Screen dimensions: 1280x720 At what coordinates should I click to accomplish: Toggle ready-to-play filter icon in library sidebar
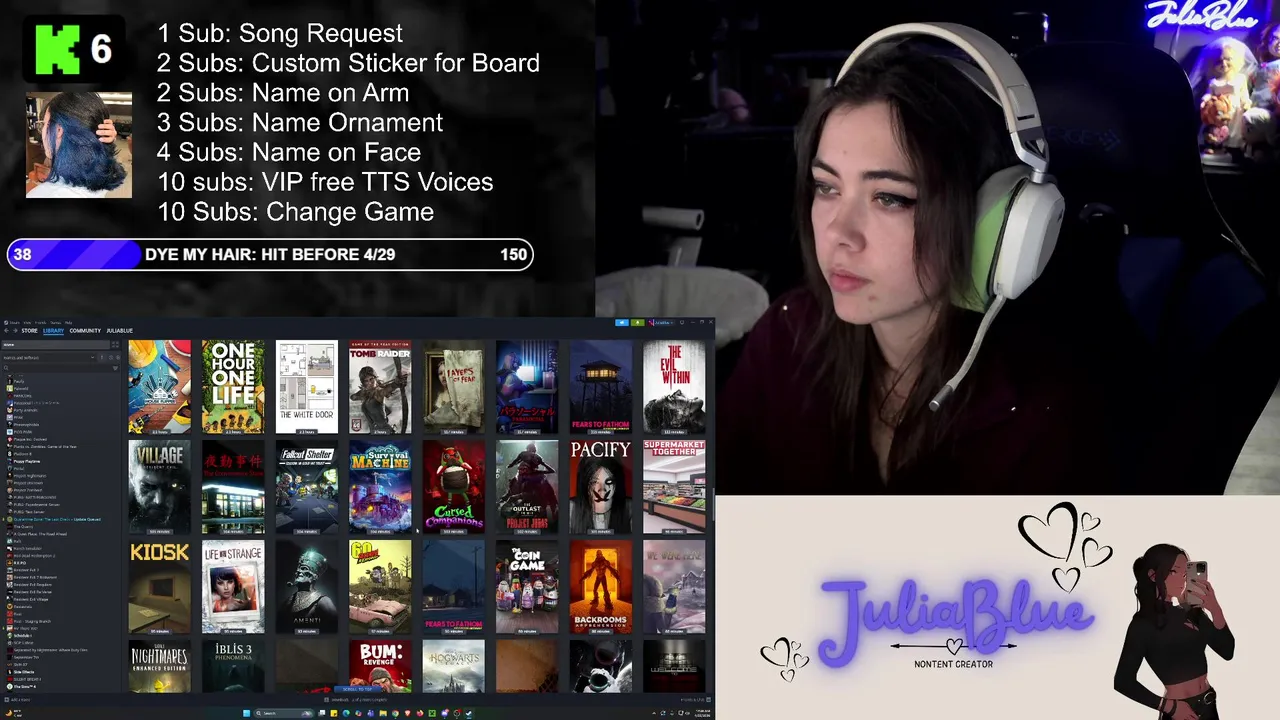[118, 357]
